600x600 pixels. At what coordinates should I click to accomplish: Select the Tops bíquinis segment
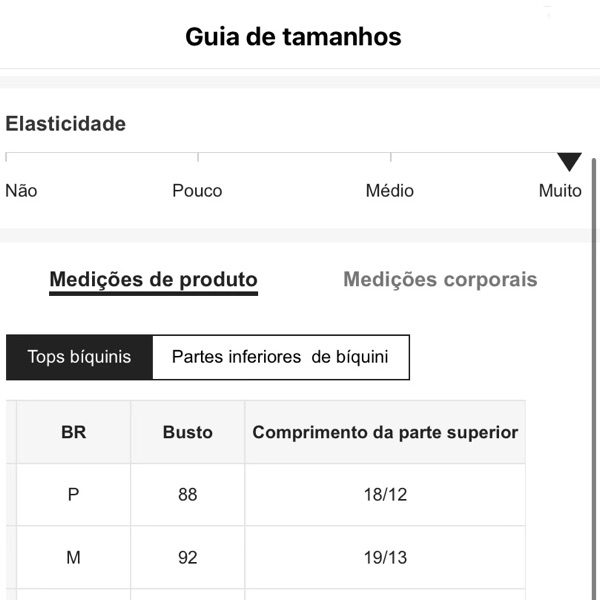coord(79,357)
